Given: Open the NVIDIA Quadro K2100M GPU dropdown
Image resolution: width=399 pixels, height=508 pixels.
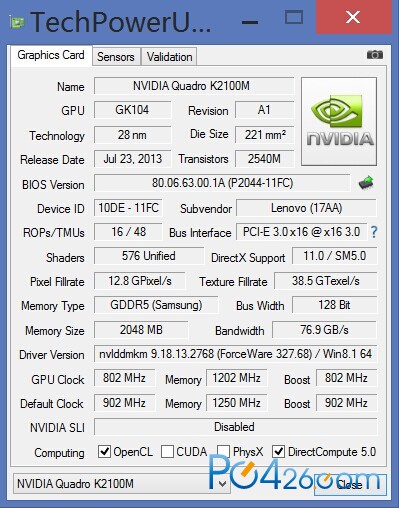Looking at the screenshot, I should 122,483.
